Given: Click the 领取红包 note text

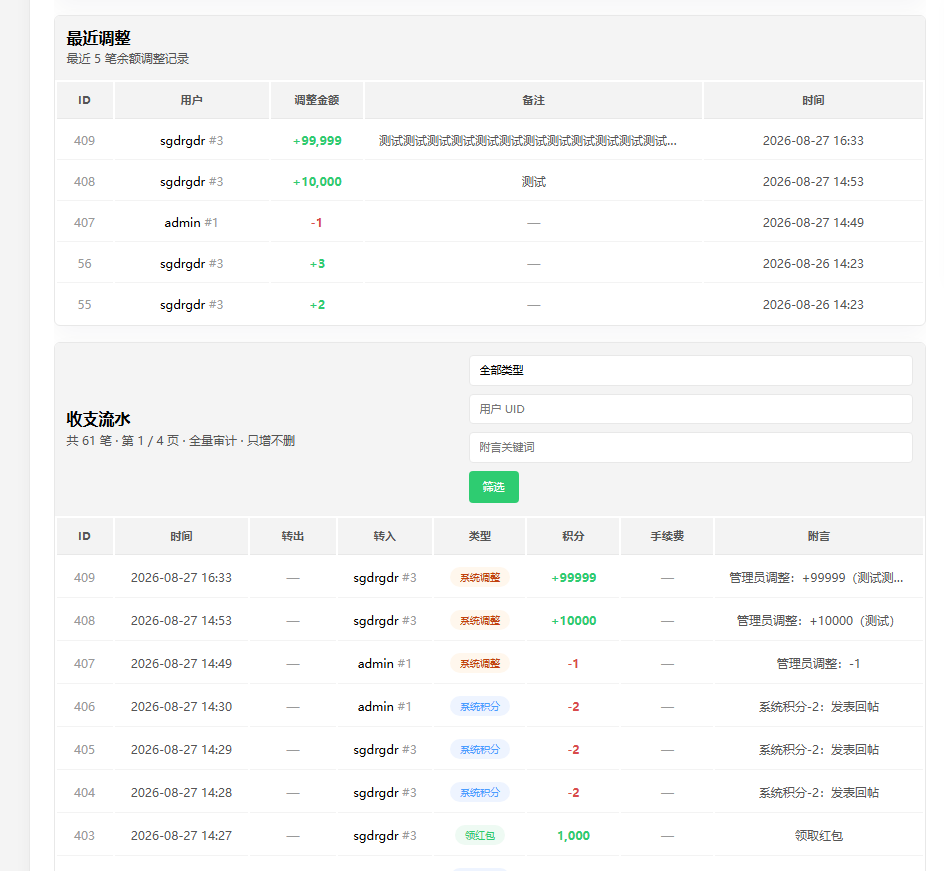Looking at the screenshot, I should click(x=819, y=835).
